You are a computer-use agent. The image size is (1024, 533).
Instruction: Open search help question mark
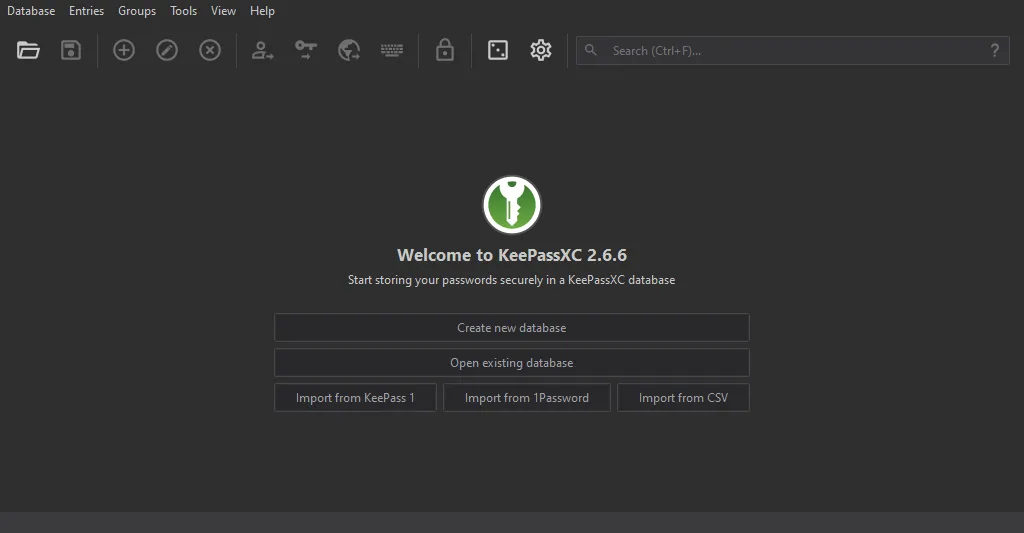(995, 50)
